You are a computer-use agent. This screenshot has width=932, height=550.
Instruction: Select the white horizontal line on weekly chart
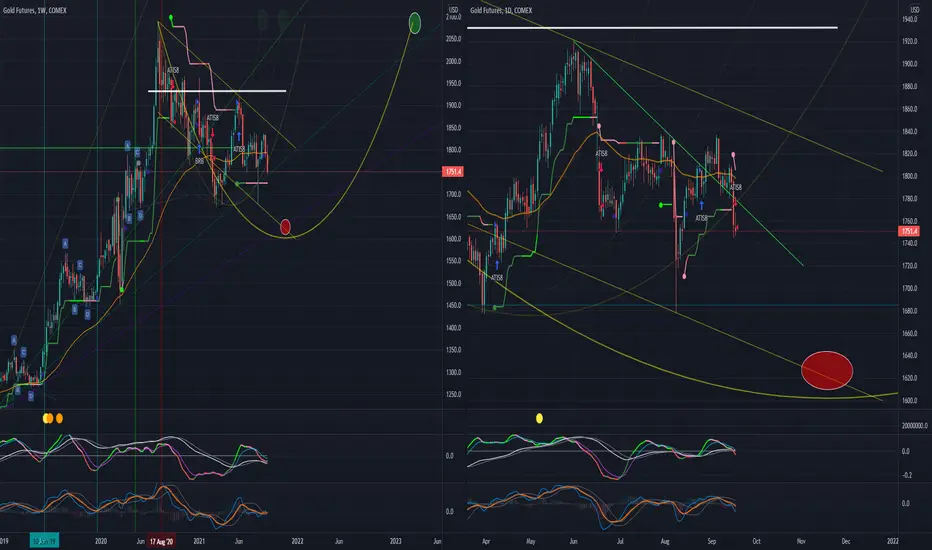pos(217,91)
